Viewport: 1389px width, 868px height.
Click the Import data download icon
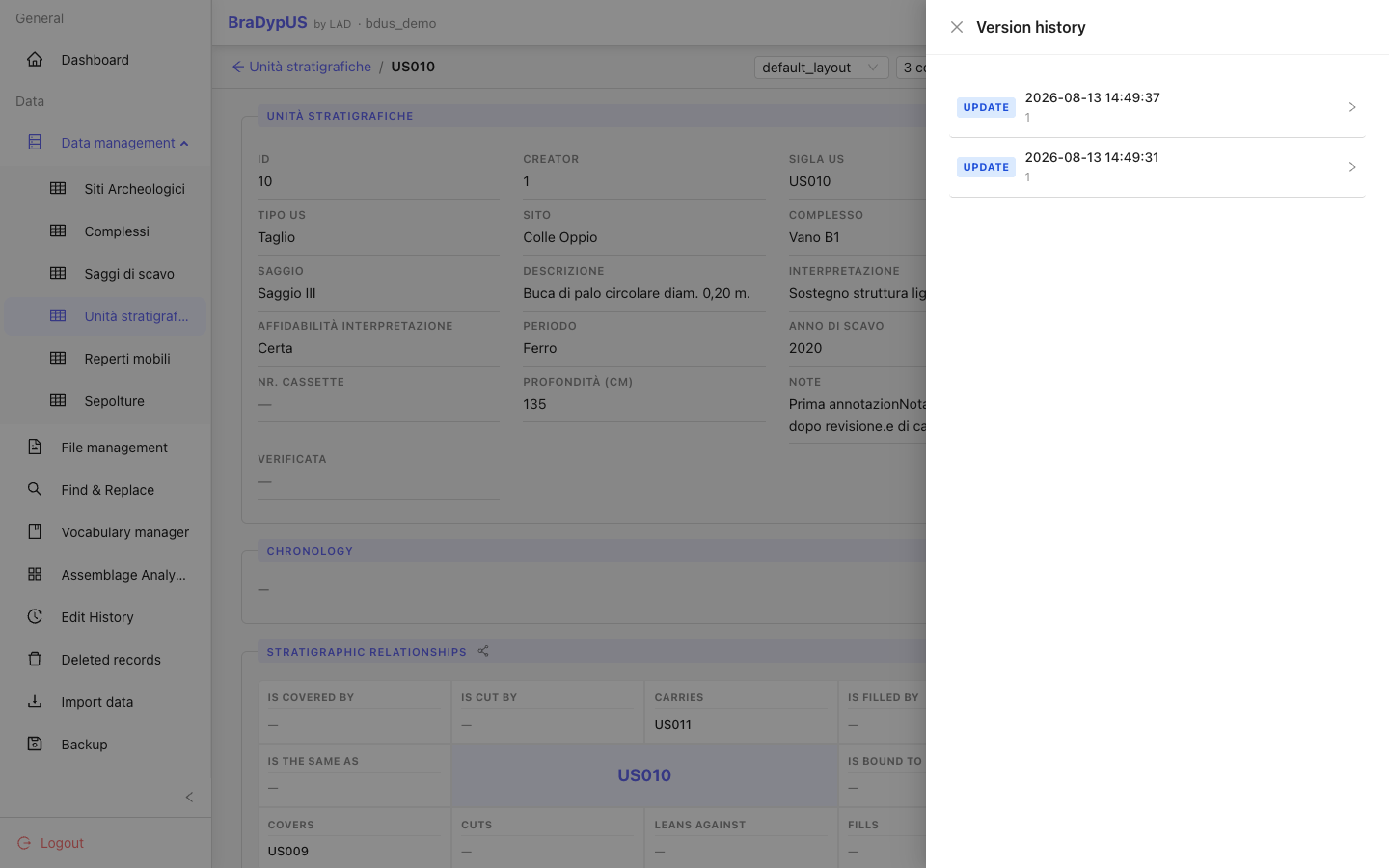tap(35, 702)
